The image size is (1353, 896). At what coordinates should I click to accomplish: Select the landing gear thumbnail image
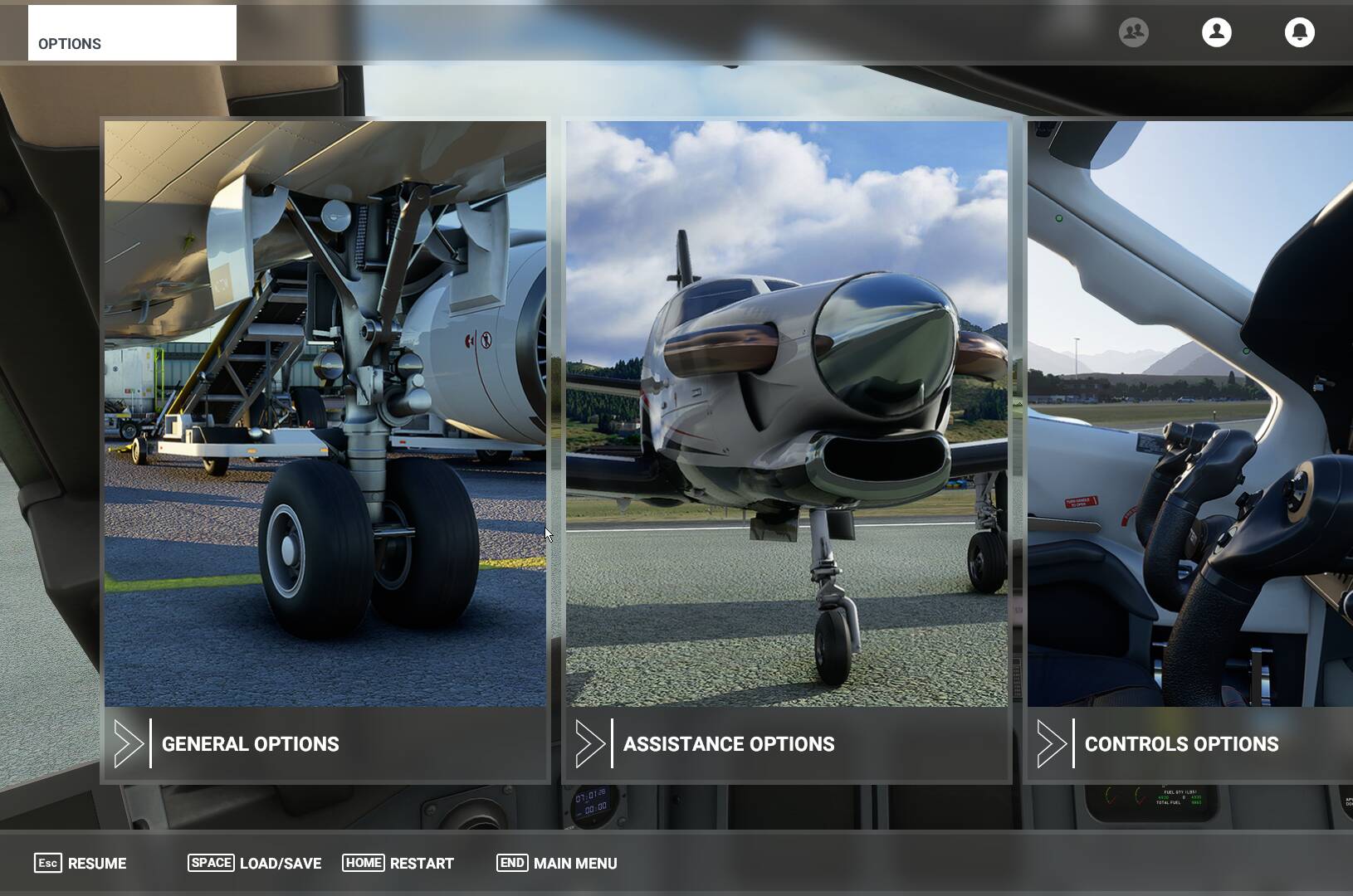(x=325, y=414)
